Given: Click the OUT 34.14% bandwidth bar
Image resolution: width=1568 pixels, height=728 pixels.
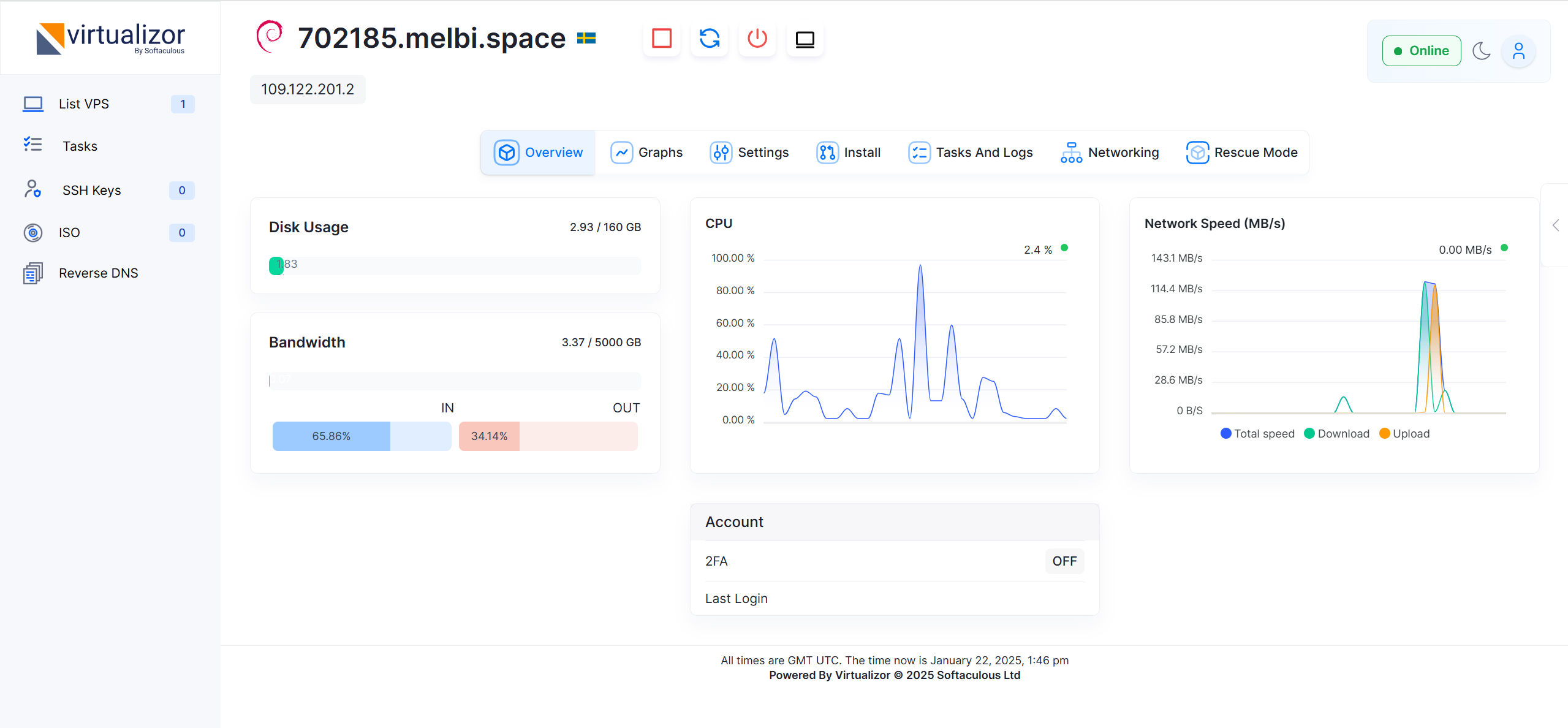Looking at the screenshot, I should click(x=548, y=436).
